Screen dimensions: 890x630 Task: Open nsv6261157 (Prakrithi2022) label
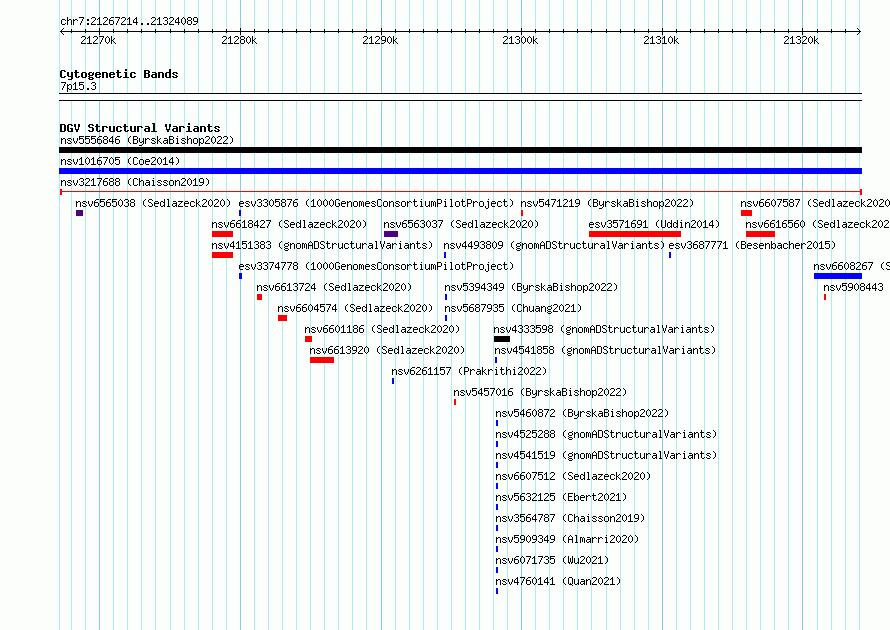pos(469,371)
